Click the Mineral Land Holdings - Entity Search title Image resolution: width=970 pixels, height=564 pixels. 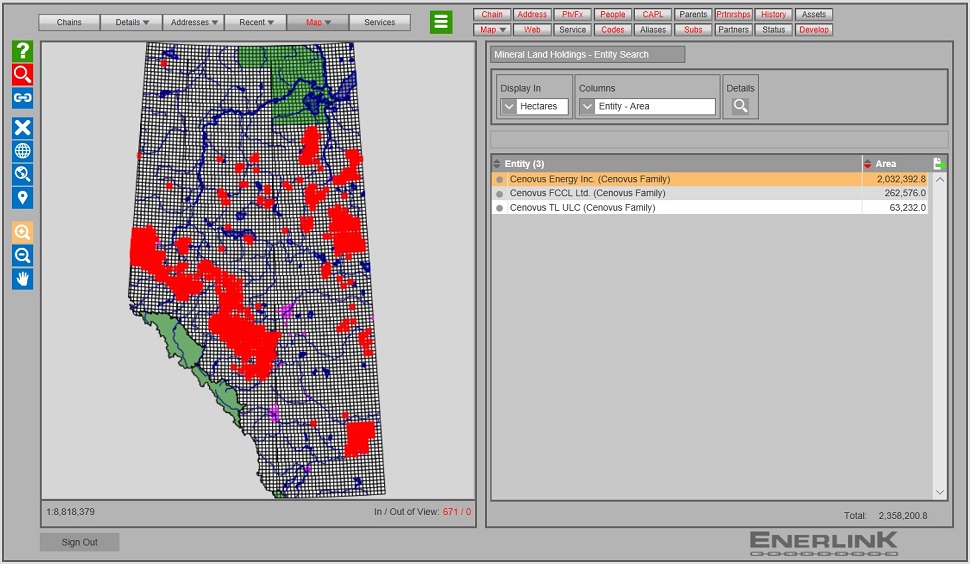(x=588, y=54)
